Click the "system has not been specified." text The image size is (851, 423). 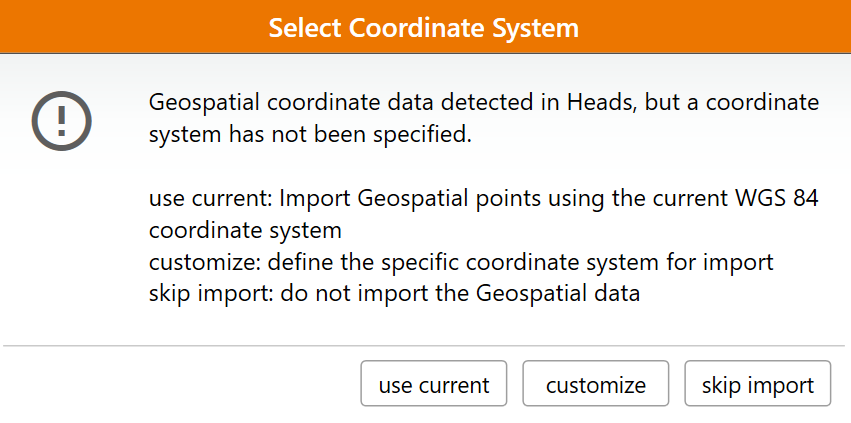[309, 133]
